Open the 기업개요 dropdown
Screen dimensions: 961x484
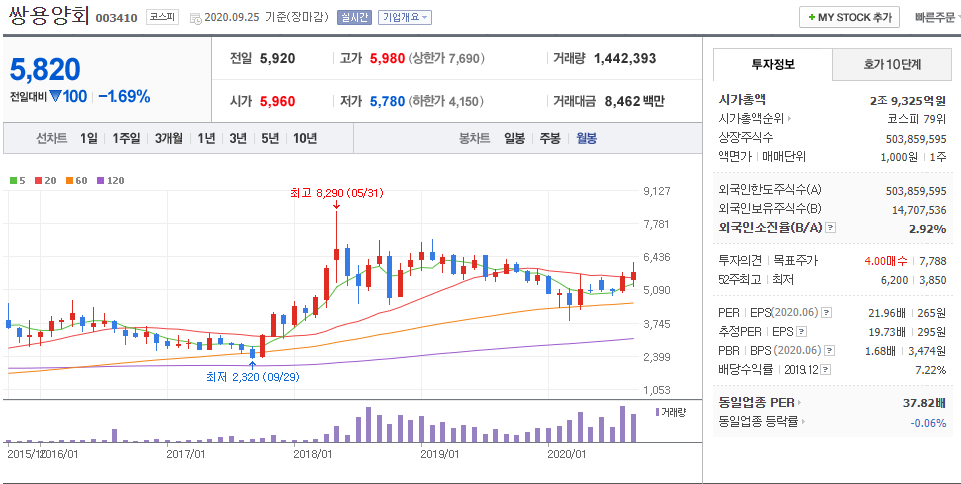[405, 17]
